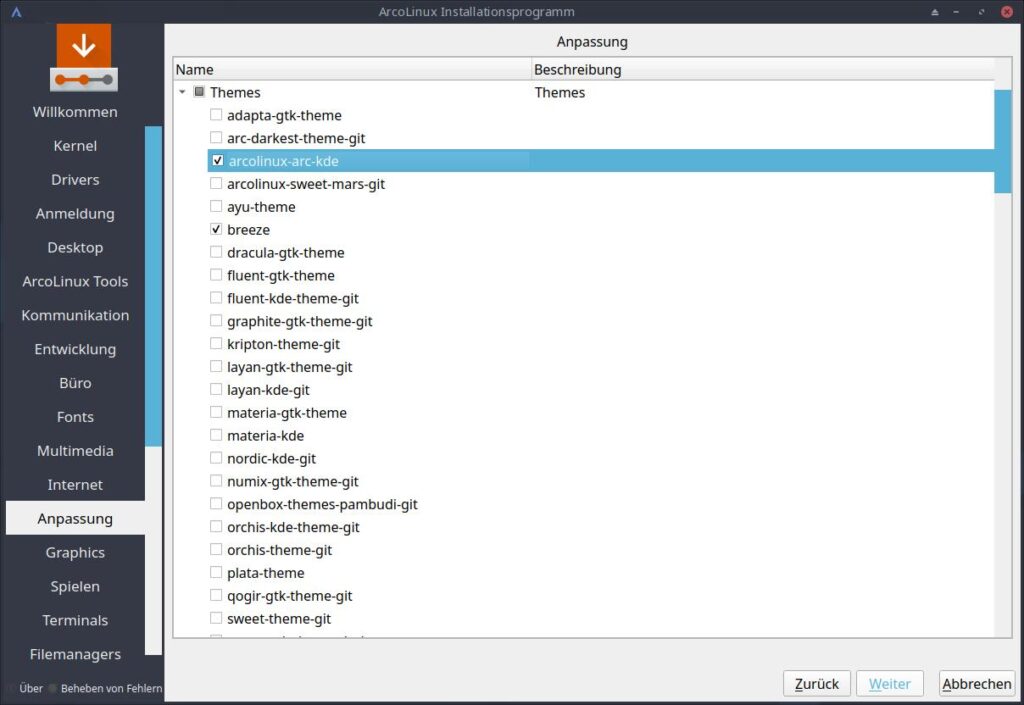Check dracula-gtk-theme
Screen dimensions: 1024x705
point(216,252)
